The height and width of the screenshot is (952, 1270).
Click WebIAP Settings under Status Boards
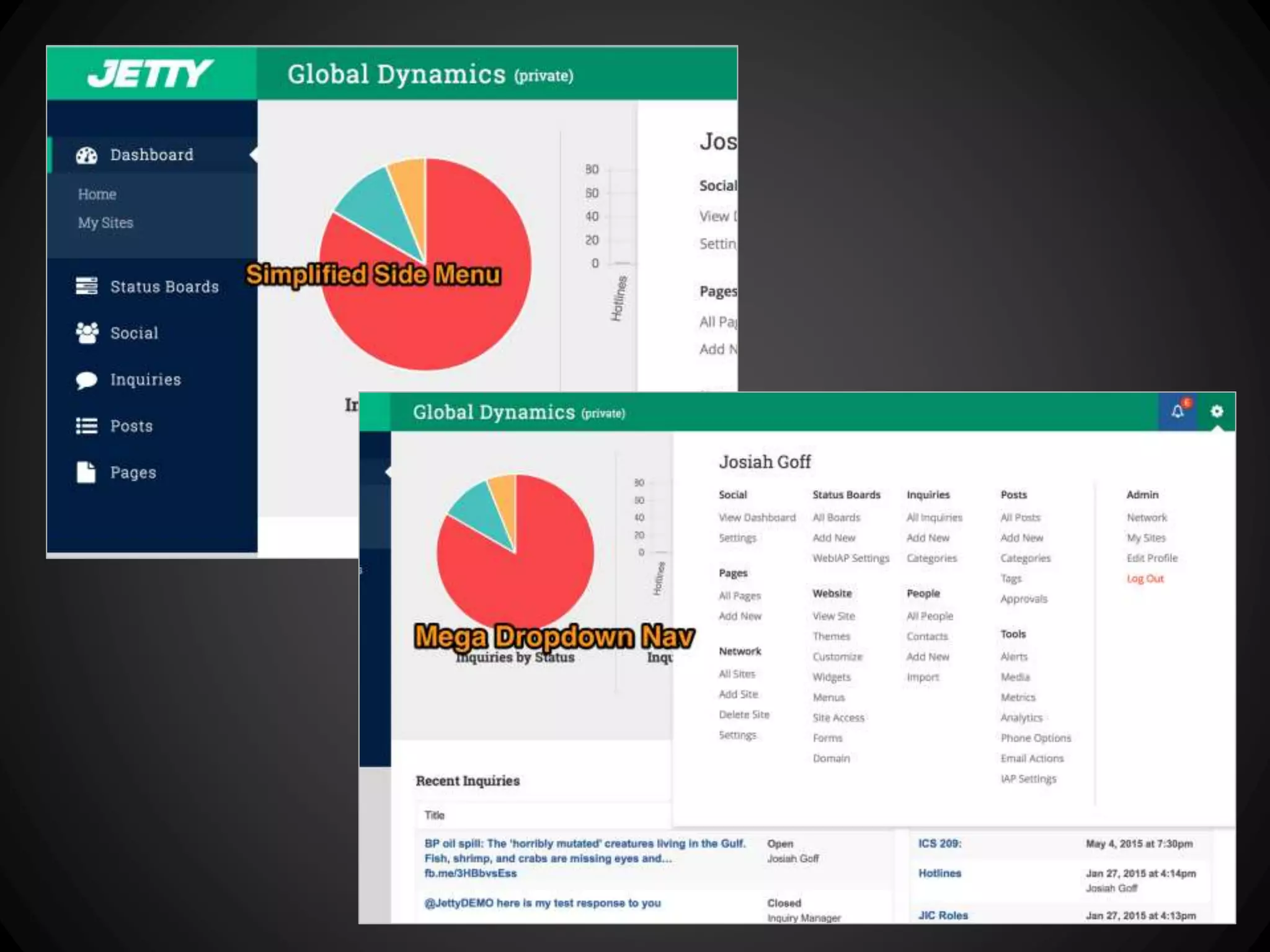click(850, 558)
